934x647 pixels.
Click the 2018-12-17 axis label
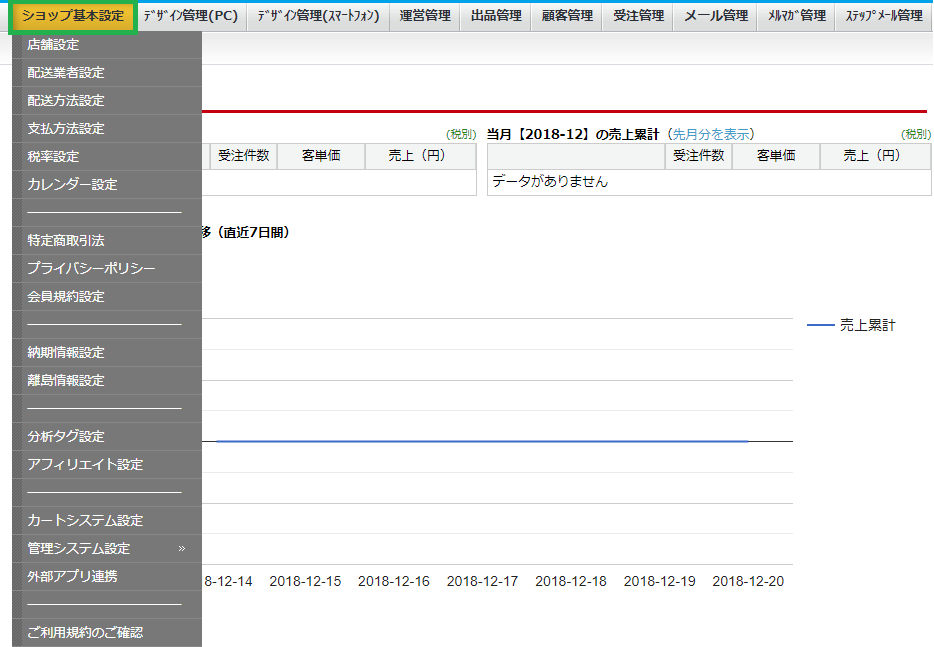click(482, 581)
